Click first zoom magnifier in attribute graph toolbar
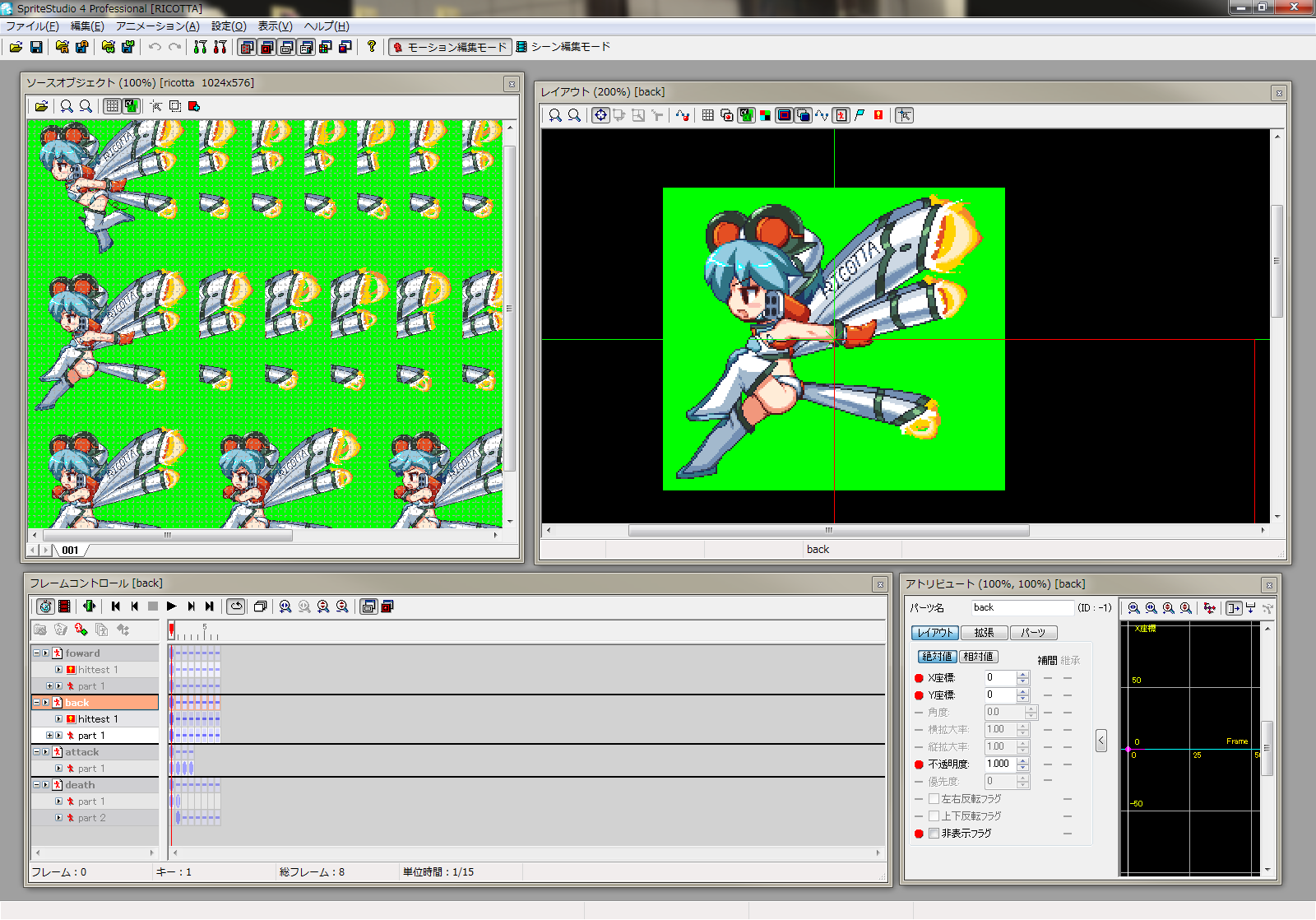This screenshot has width=1316, height=920. [x=1134, y=608]
